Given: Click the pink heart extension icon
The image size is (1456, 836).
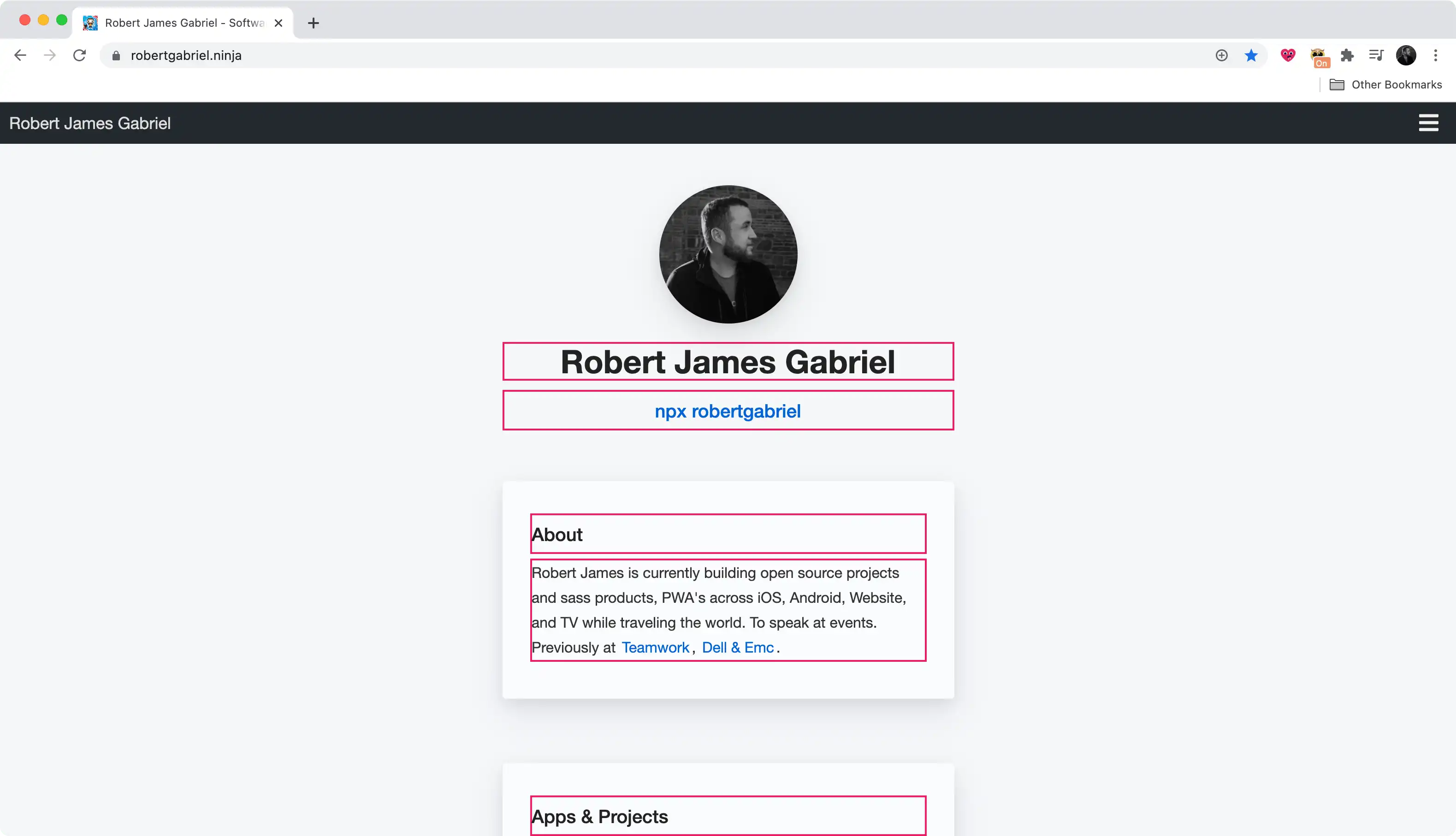Looking at the screenshot, I should point(1288,55).
